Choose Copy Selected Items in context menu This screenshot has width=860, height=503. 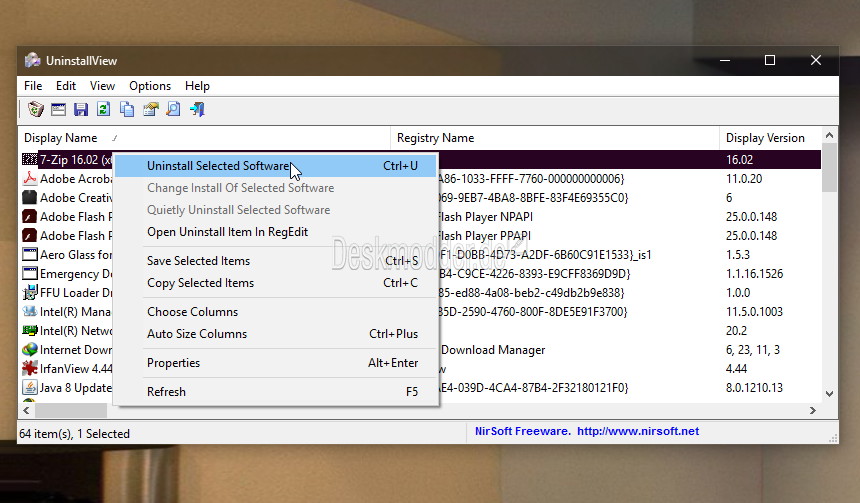tap(276, 282)
